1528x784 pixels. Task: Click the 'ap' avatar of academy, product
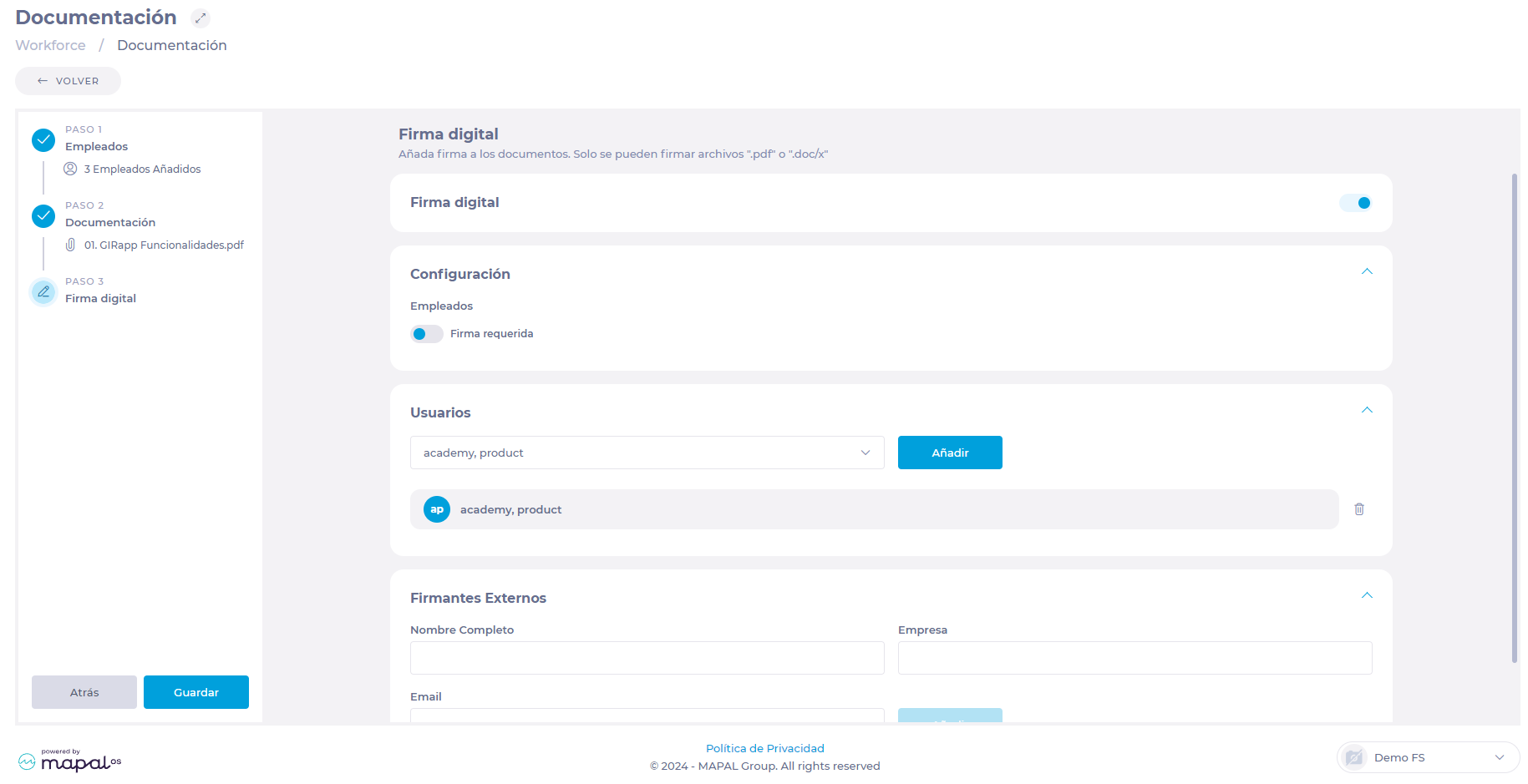[437, 509]
